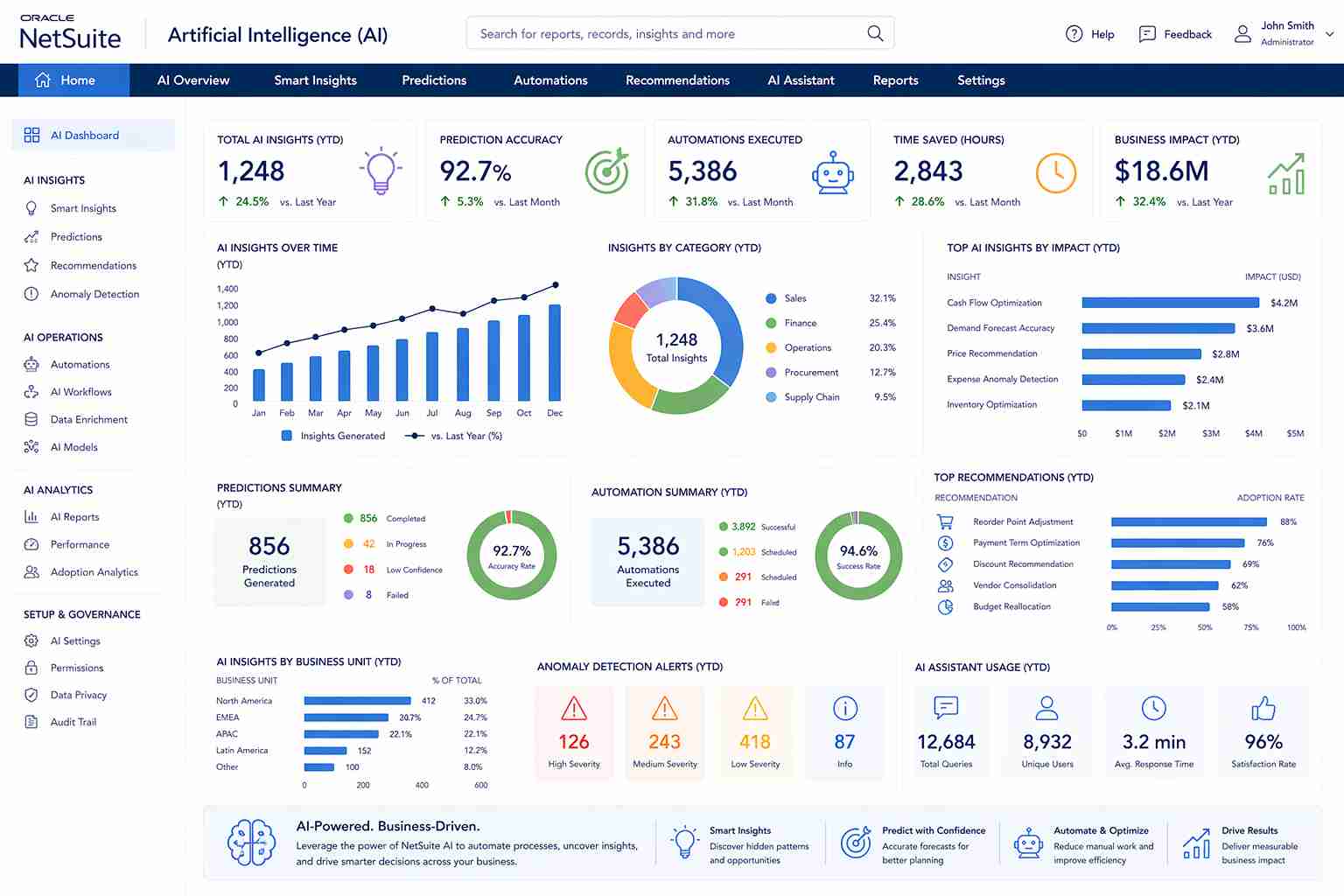This screenshot has height=896, width=1344.
Task: Click the Feedback speech bubble icon
Action: [x=1147, y=34]
